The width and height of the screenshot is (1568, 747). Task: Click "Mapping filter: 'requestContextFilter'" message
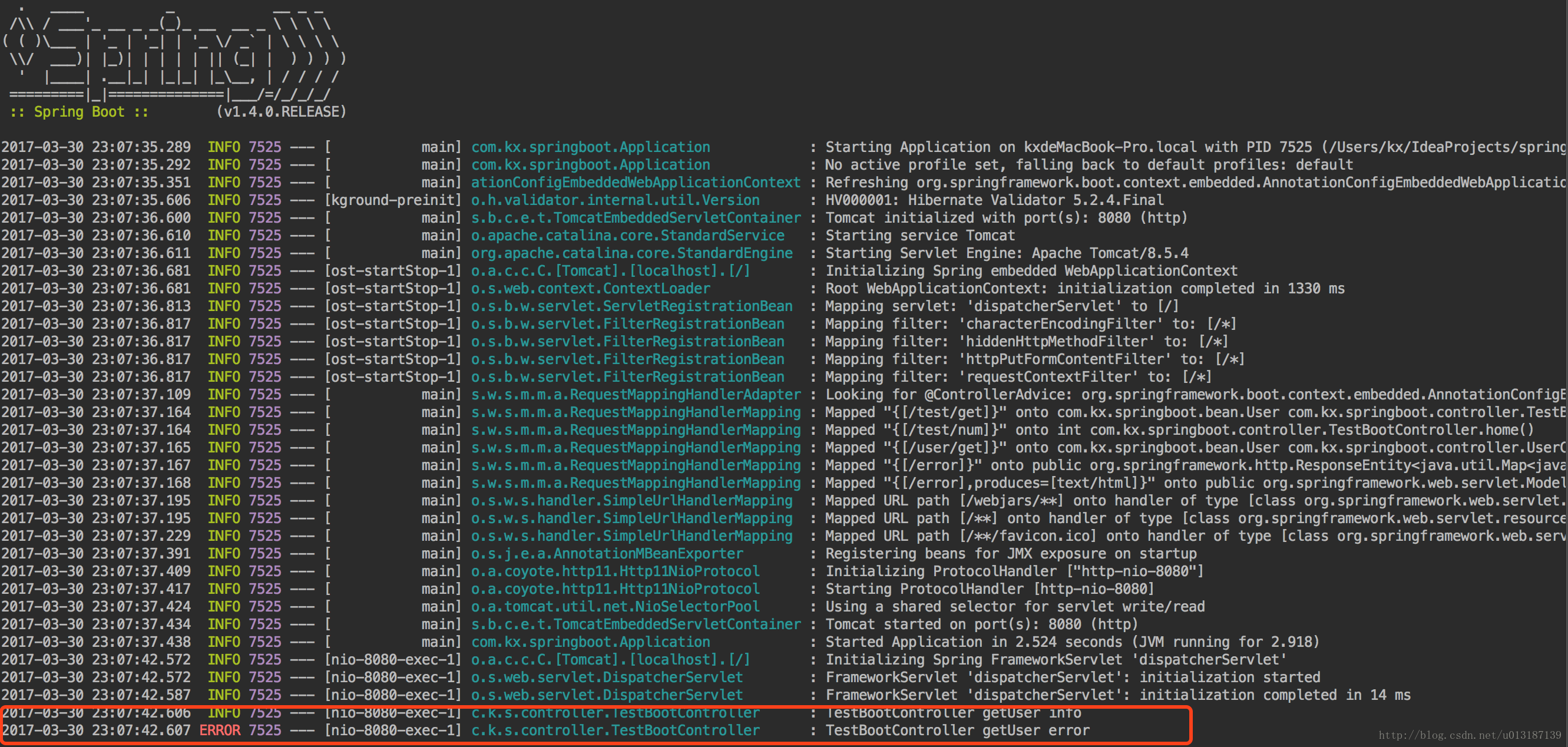[1018, 377]
